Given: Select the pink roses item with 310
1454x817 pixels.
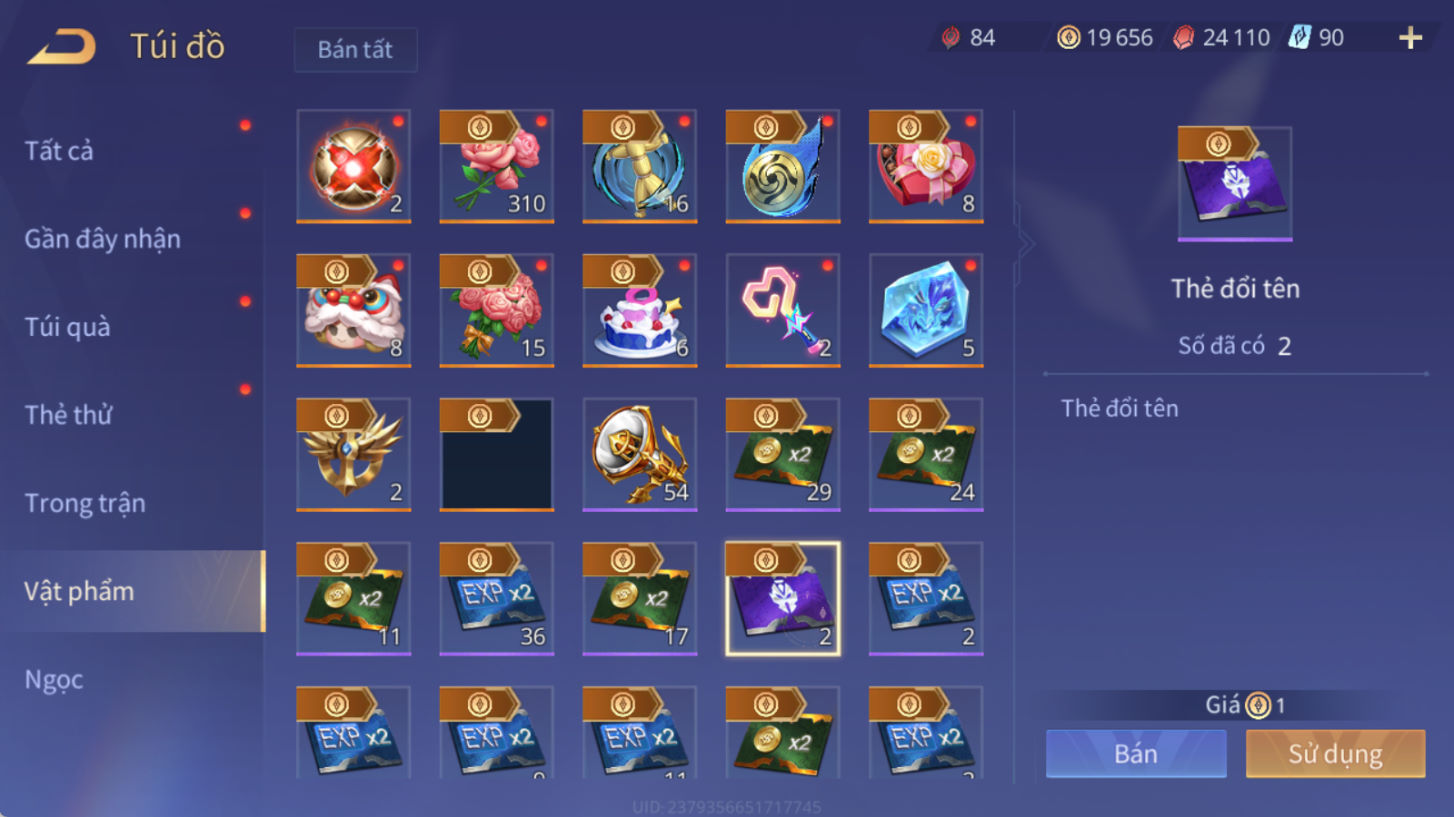Looking at the screenshot, I should click(x=496, y=166).
